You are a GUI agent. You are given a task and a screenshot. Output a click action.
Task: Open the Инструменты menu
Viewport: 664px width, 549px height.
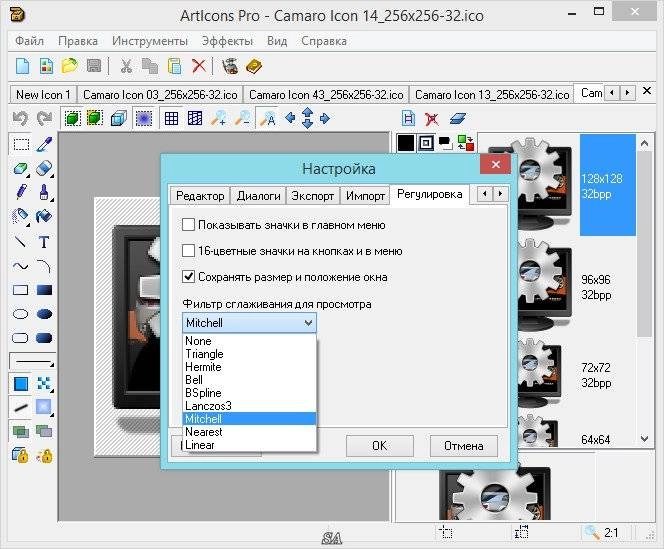[149, 41]
